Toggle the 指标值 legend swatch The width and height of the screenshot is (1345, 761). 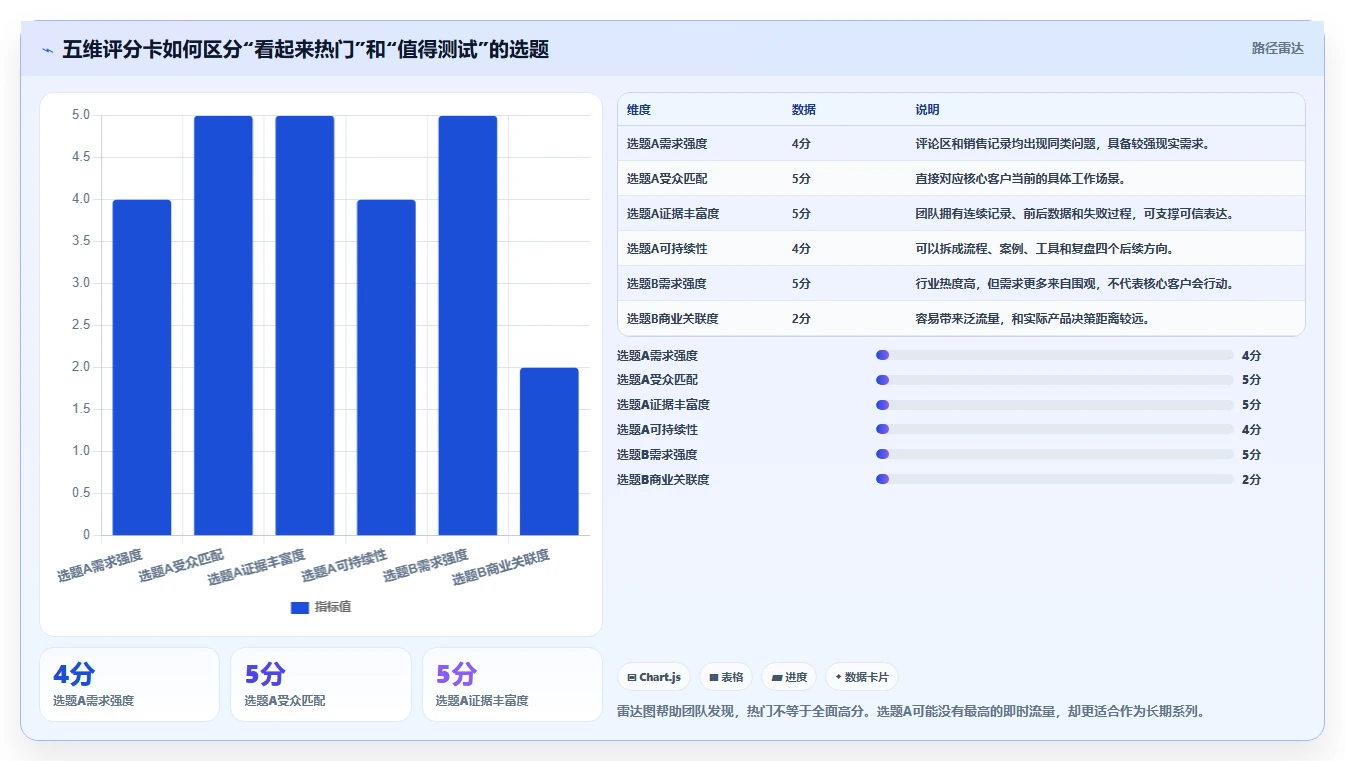(300, 607)
